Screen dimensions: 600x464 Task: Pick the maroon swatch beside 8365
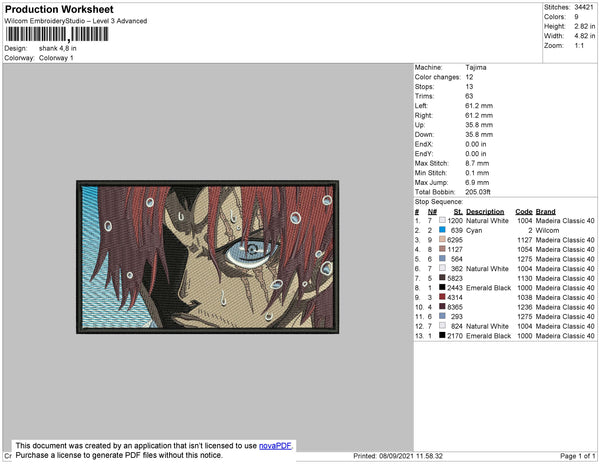tap(442, 306)
